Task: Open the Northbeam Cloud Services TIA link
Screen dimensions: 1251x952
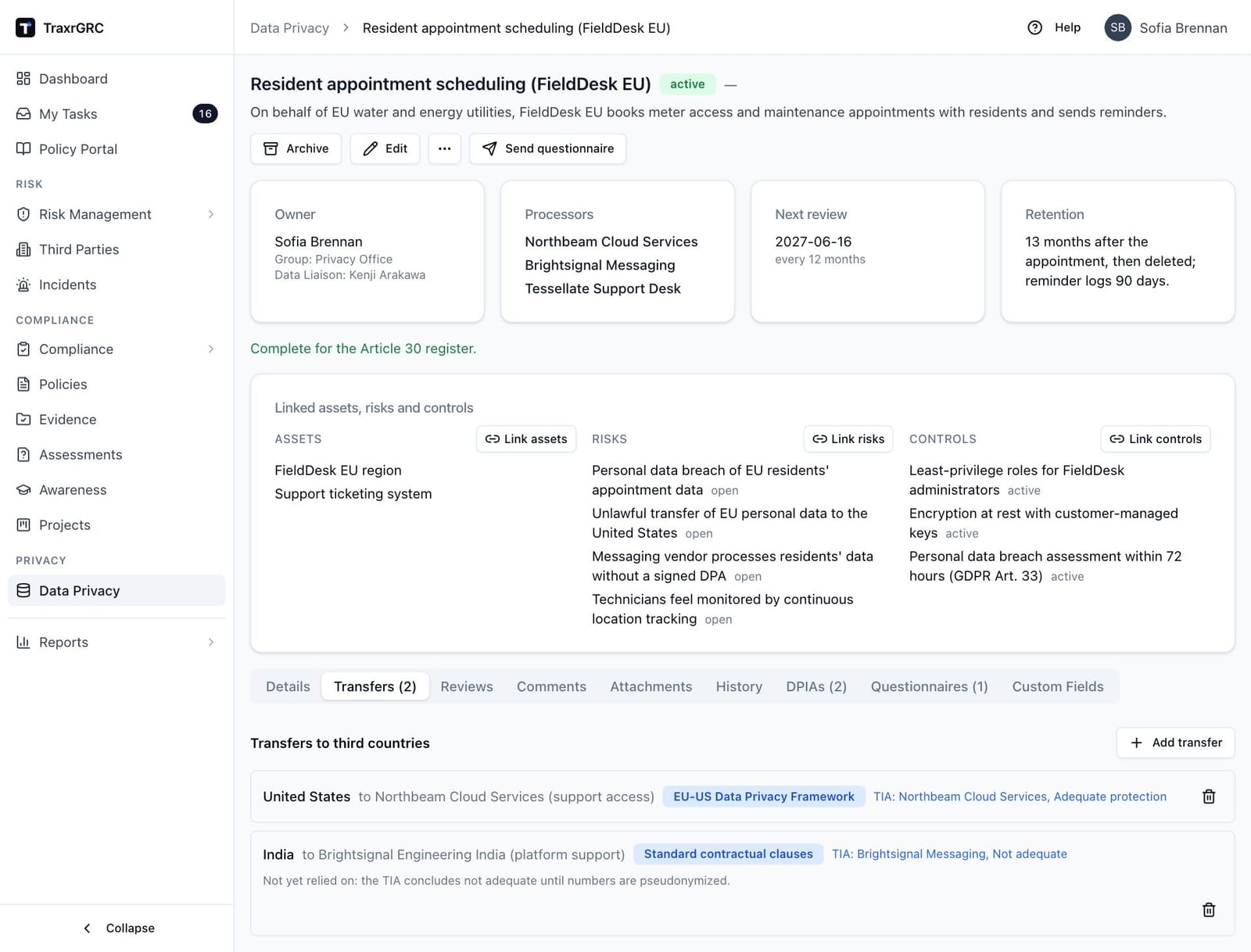Action: click(x=1020, y=796)
